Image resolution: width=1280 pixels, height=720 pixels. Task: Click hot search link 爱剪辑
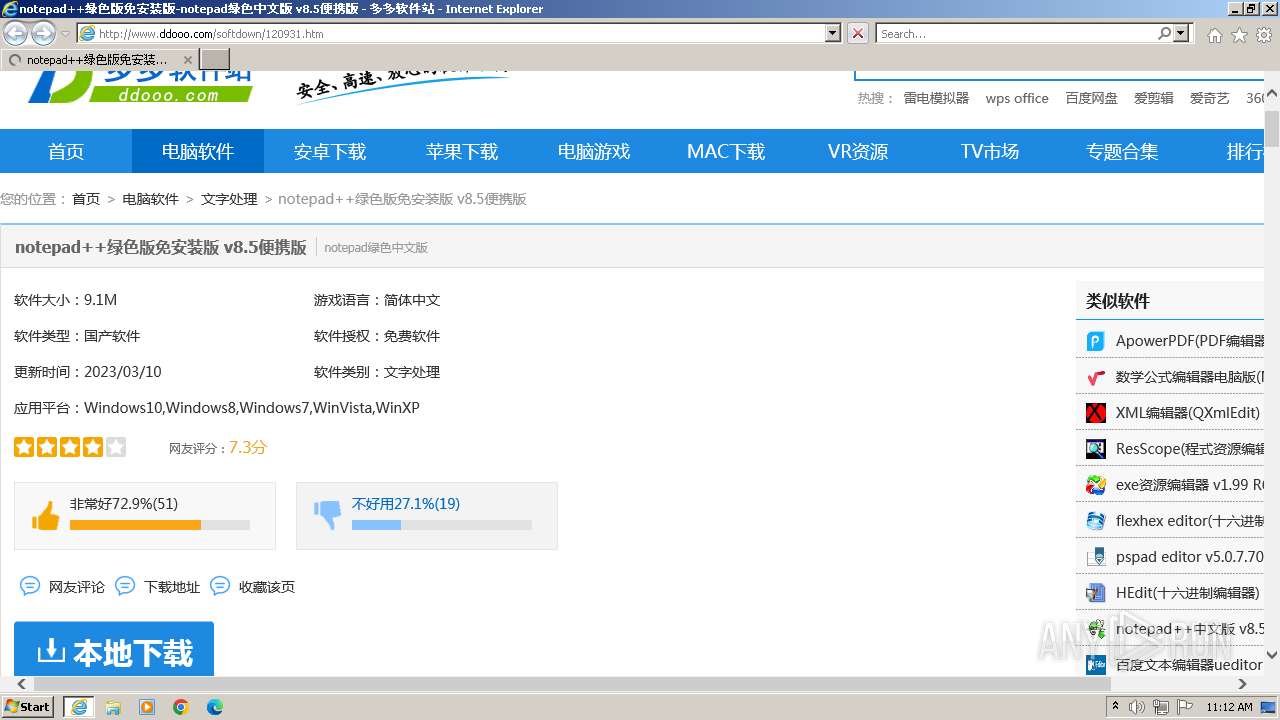pos(1153,98)
